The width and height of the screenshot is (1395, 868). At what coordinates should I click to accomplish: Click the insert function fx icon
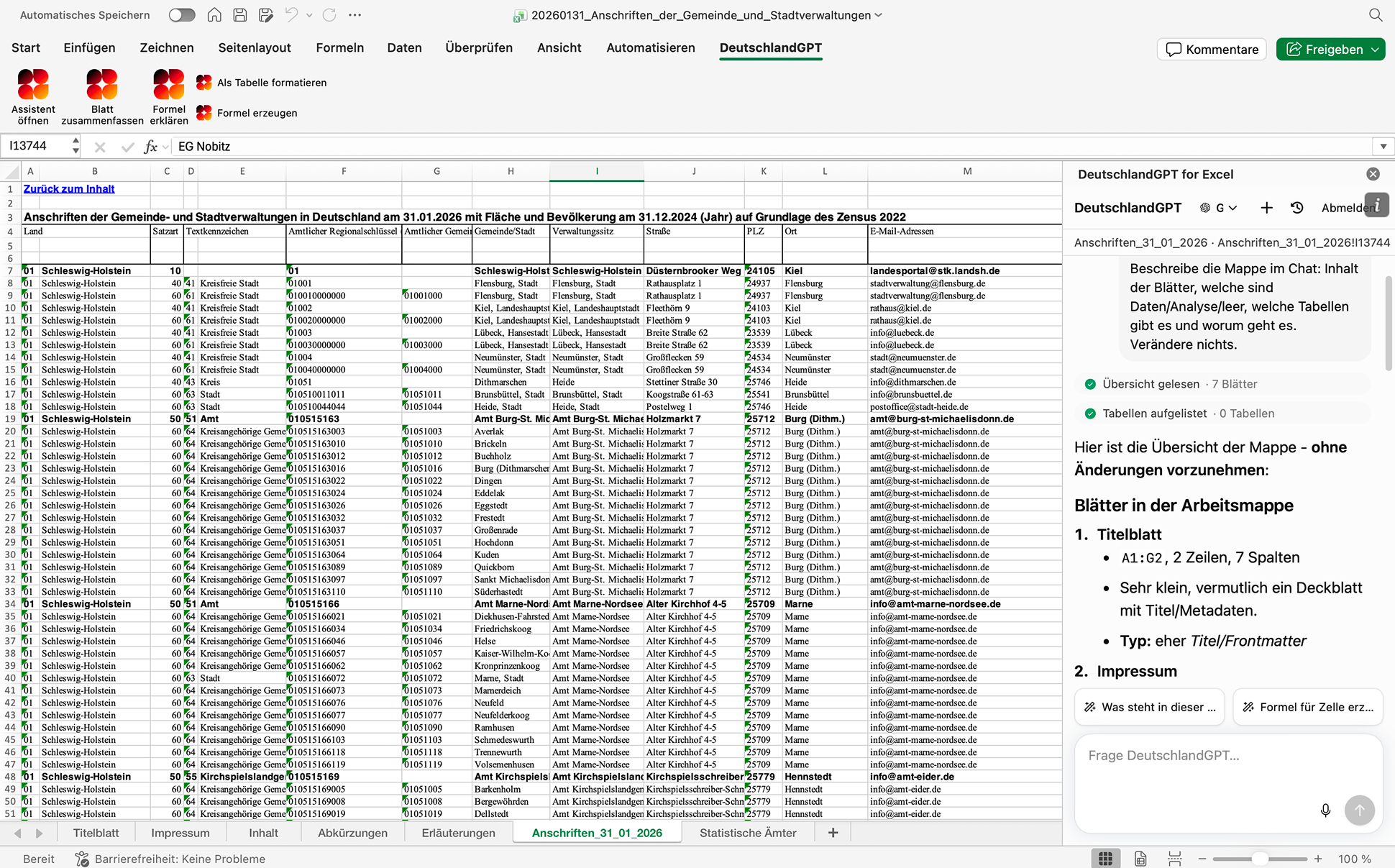150,147
